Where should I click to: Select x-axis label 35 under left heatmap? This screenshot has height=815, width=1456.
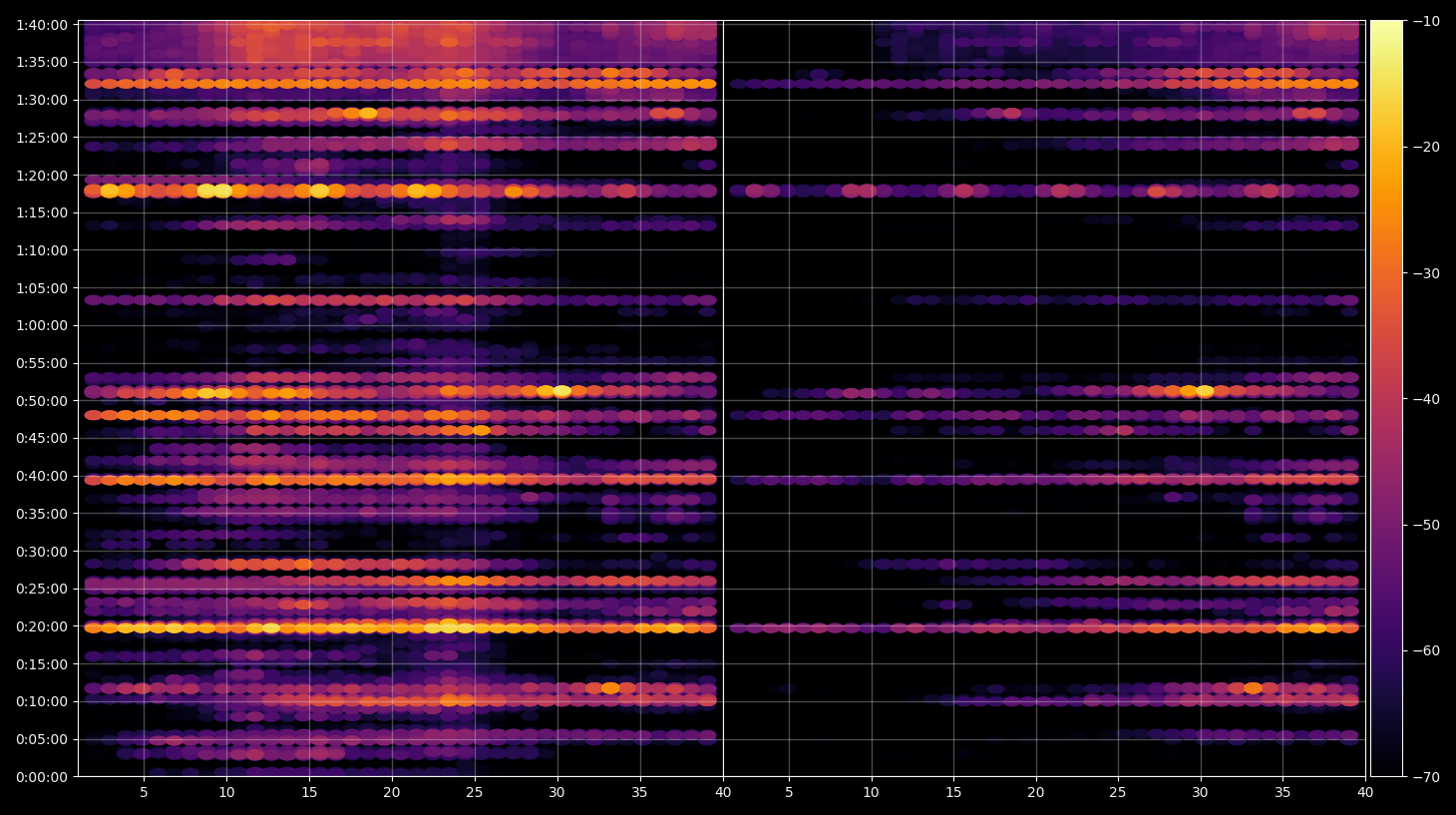coord(640,793)
